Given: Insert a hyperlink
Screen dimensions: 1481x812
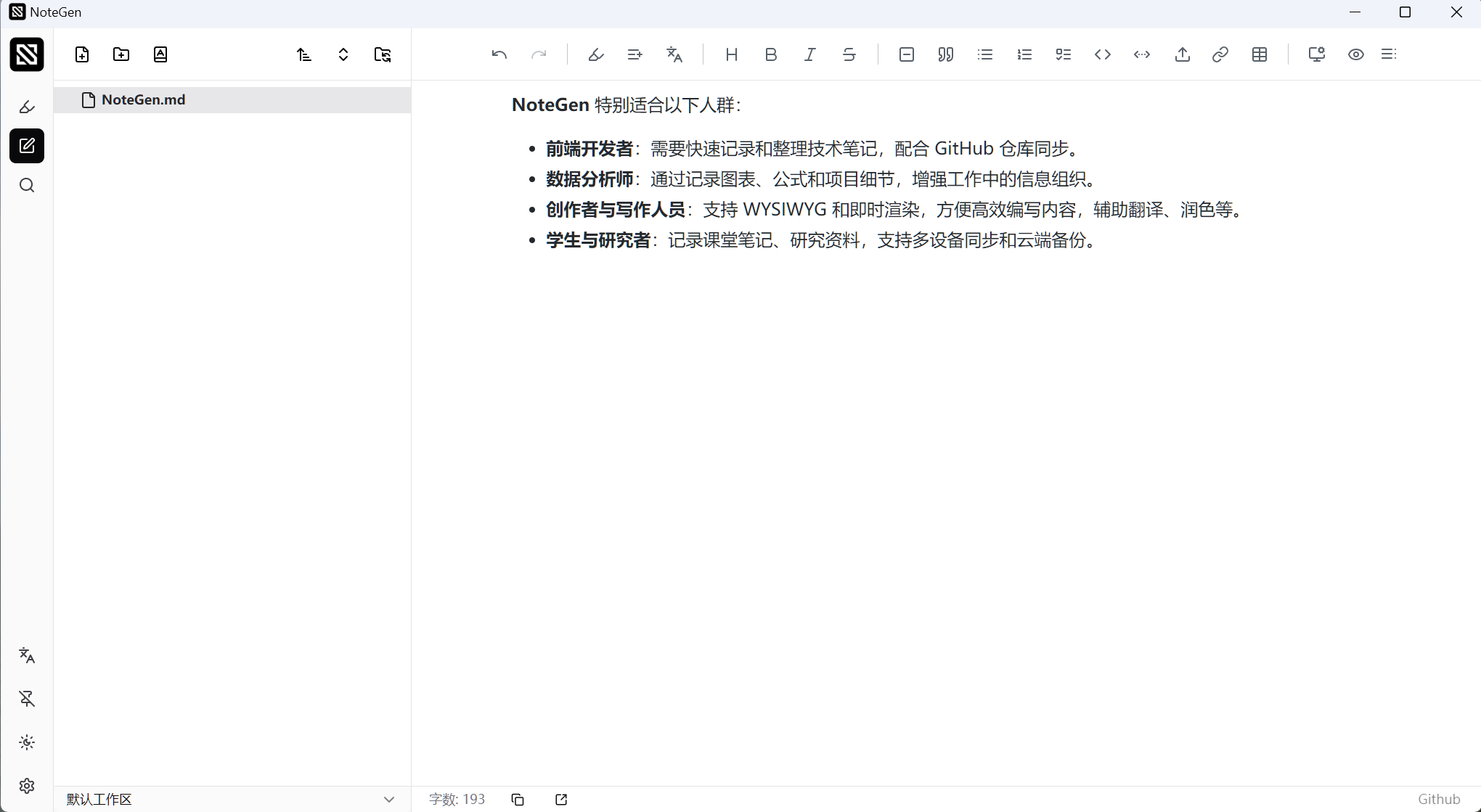Looking at the screenshot, I should pyautogui.click(x=1220, y=54).
